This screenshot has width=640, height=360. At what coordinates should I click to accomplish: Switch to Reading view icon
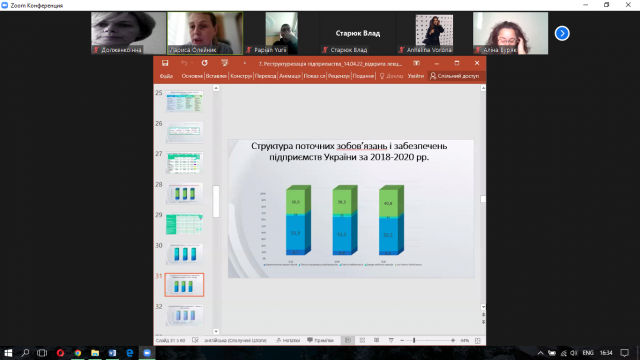(x=376, y=340)
